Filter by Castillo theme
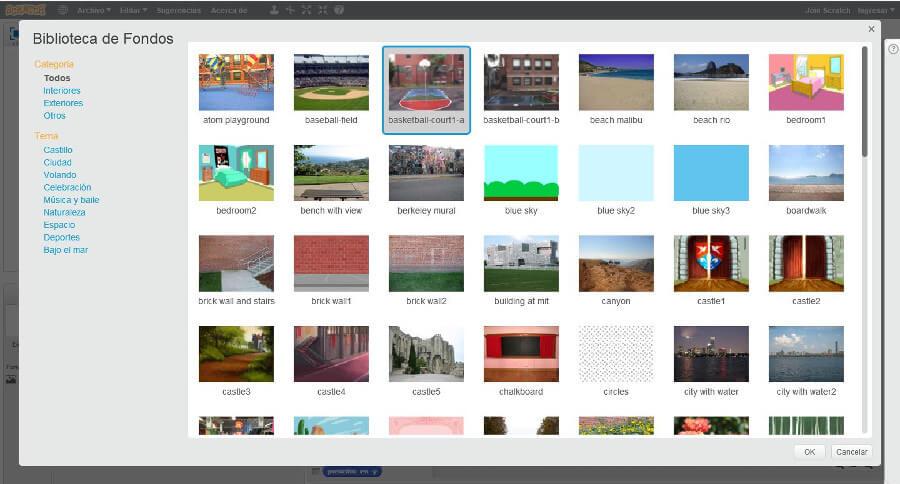900x484 pixels. (58, 150)
